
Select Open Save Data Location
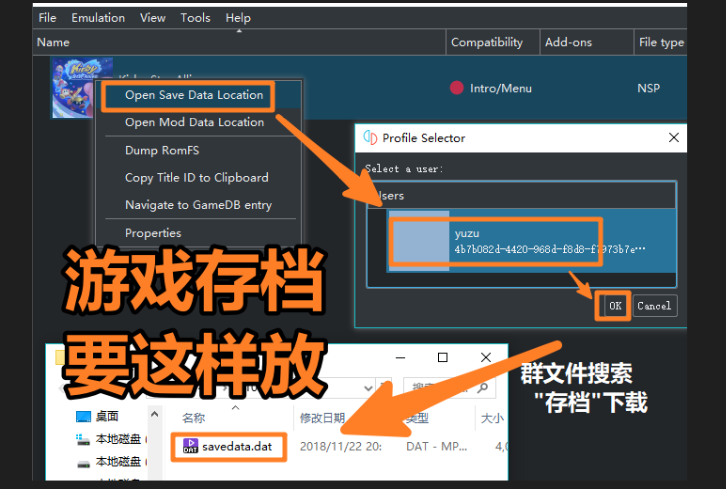[x=194, y=95]
